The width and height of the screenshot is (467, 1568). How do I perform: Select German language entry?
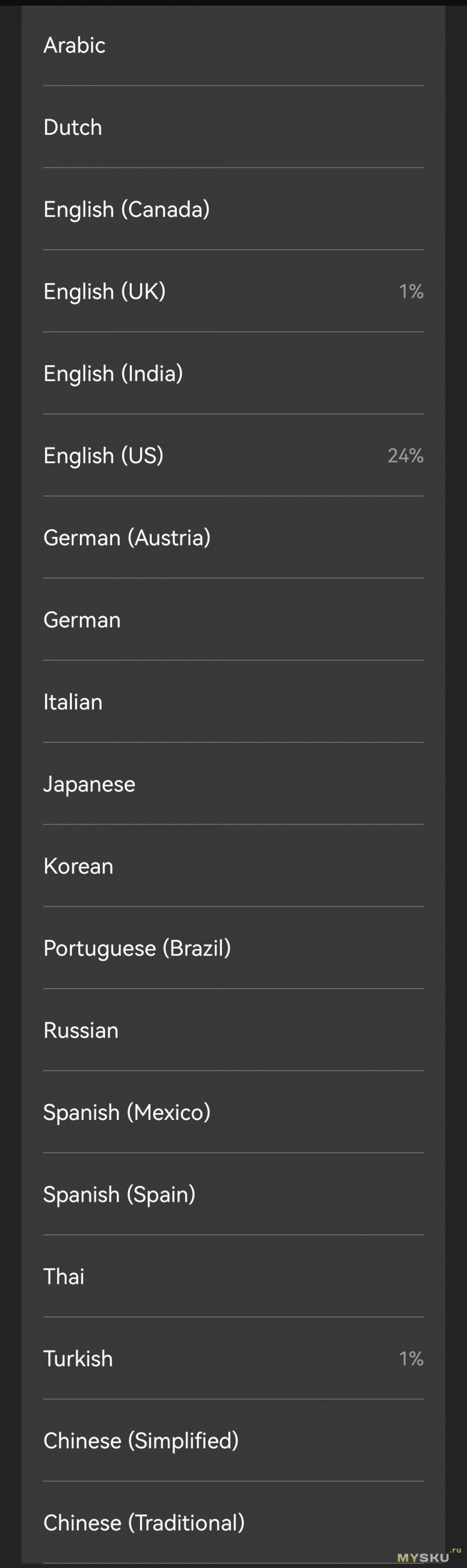click(233, 619)
